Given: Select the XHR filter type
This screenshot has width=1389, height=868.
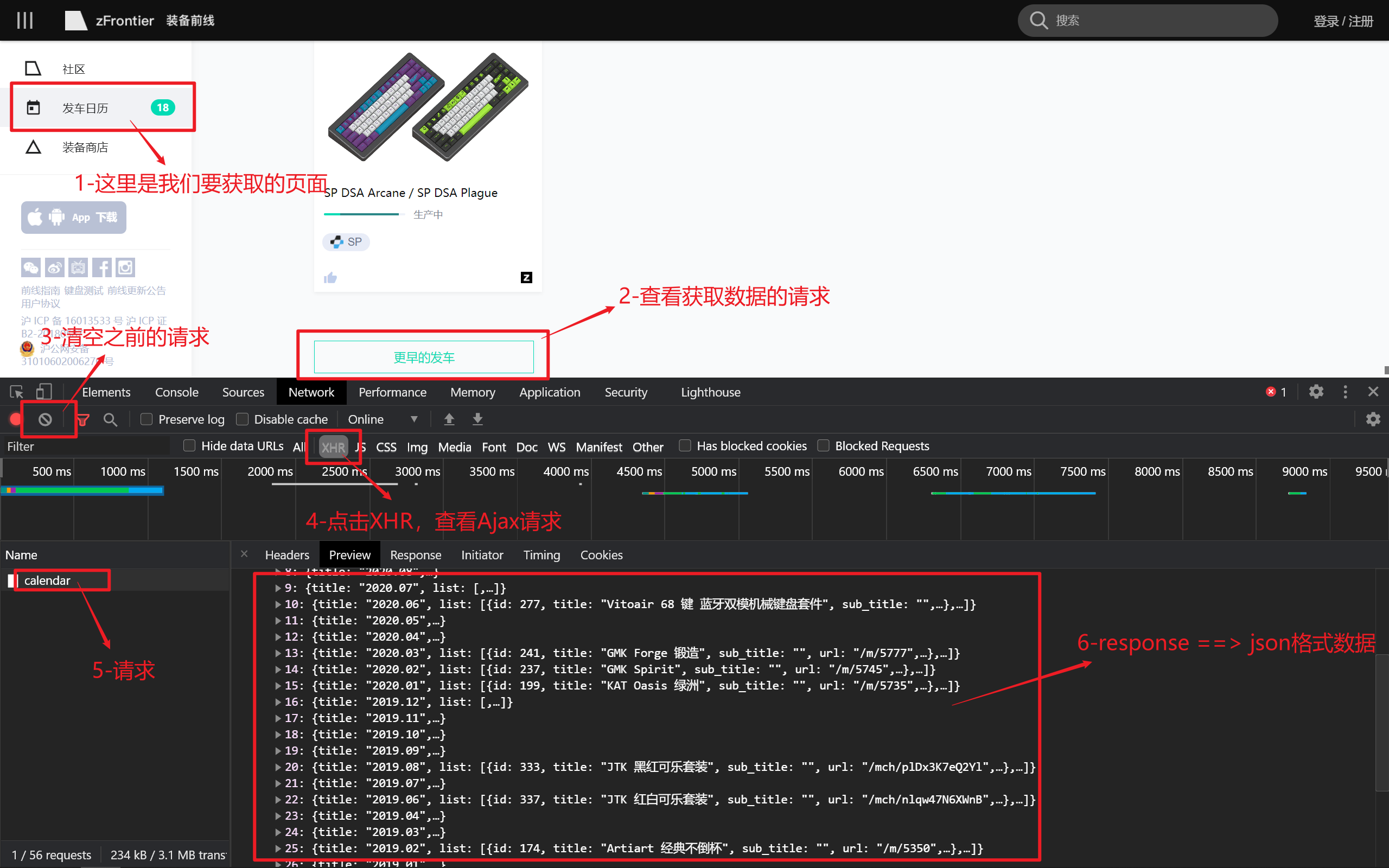Looking at the screenshot, I should pyautogui.click(x=333, y=447).
